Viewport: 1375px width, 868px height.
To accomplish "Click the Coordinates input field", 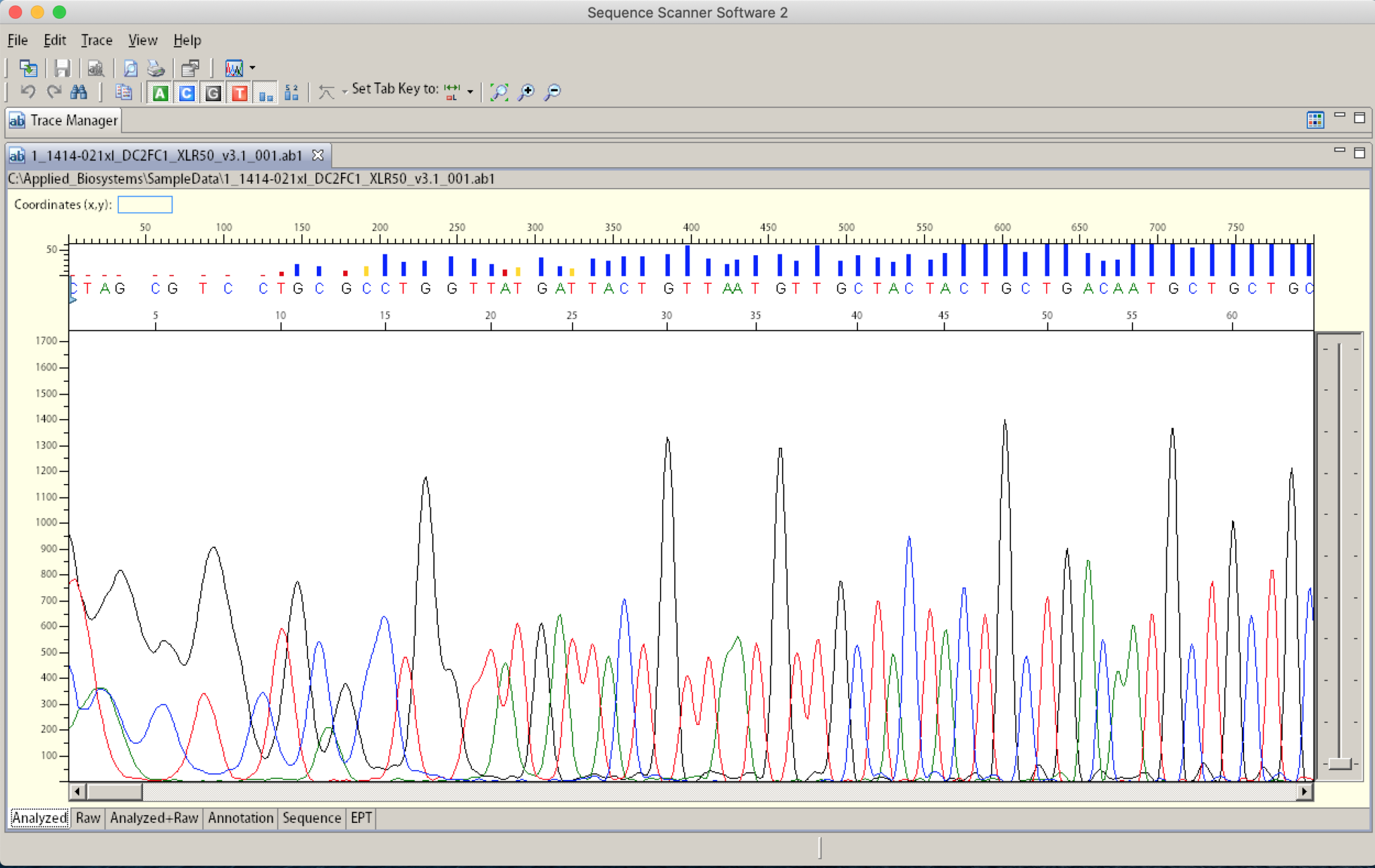I will [x=145, y=205].
